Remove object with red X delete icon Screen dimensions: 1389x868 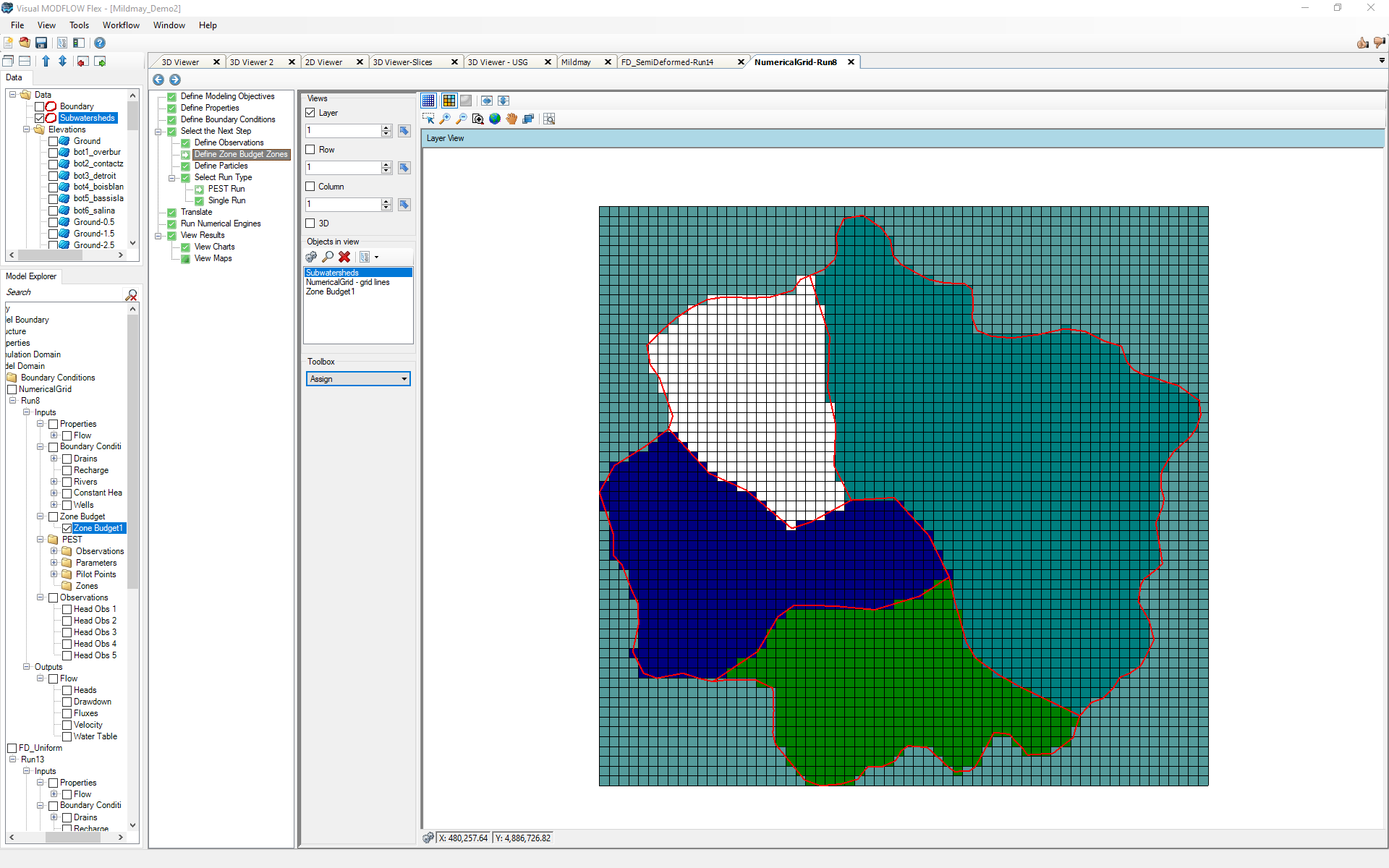[344, 257]
